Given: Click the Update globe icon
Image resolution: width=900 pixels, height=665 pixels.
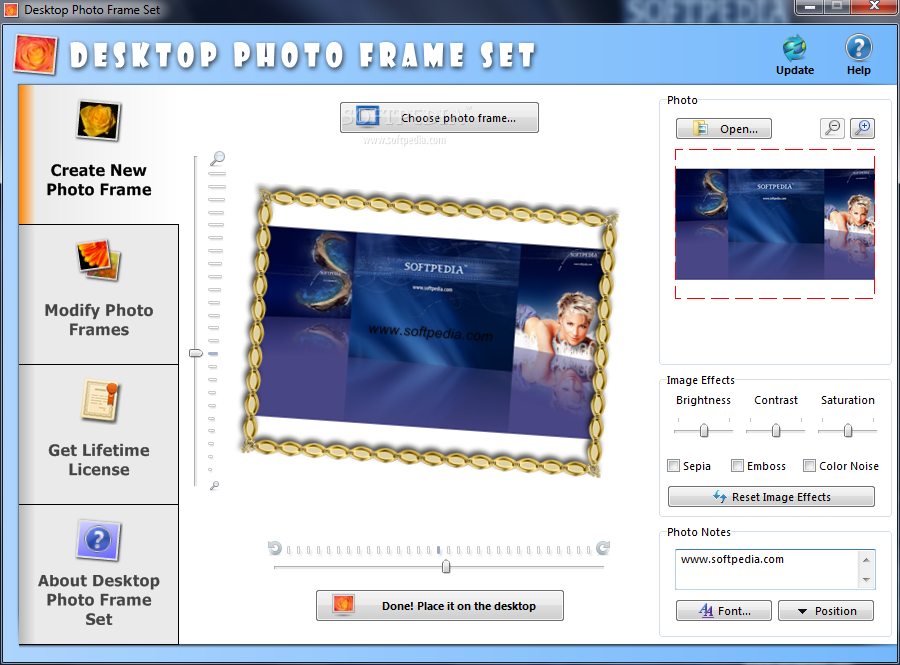Looking at the screenshot, I should [795, 48].
